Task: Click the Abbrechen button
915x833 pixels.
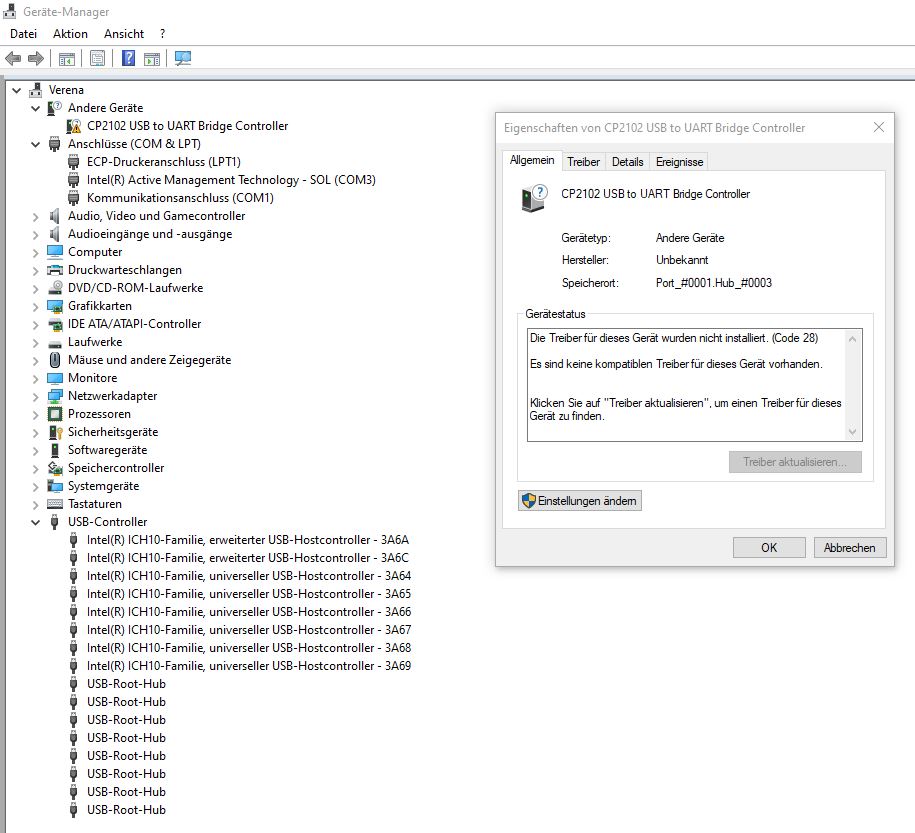Action: [x=850, y=548]
